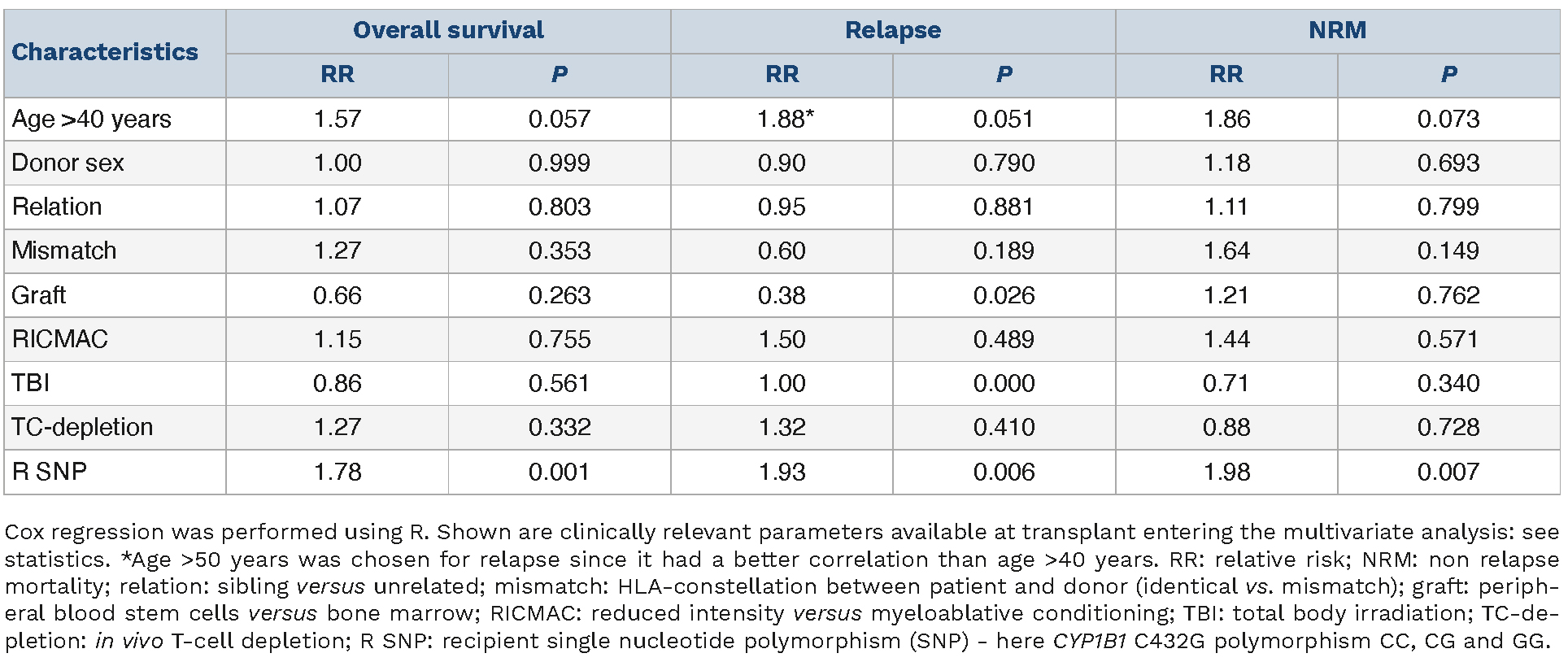Click the Relation row label
The height and width of the screenshot is (662, 1568).
[57, 207]
